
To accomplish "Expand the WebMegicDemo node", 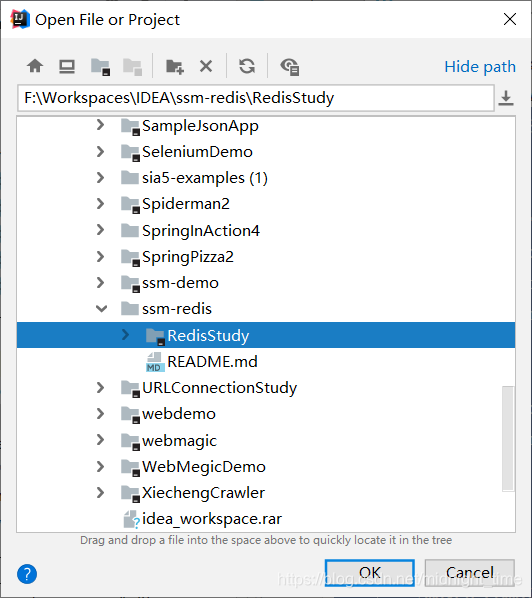I will click(x=100, y=466).
